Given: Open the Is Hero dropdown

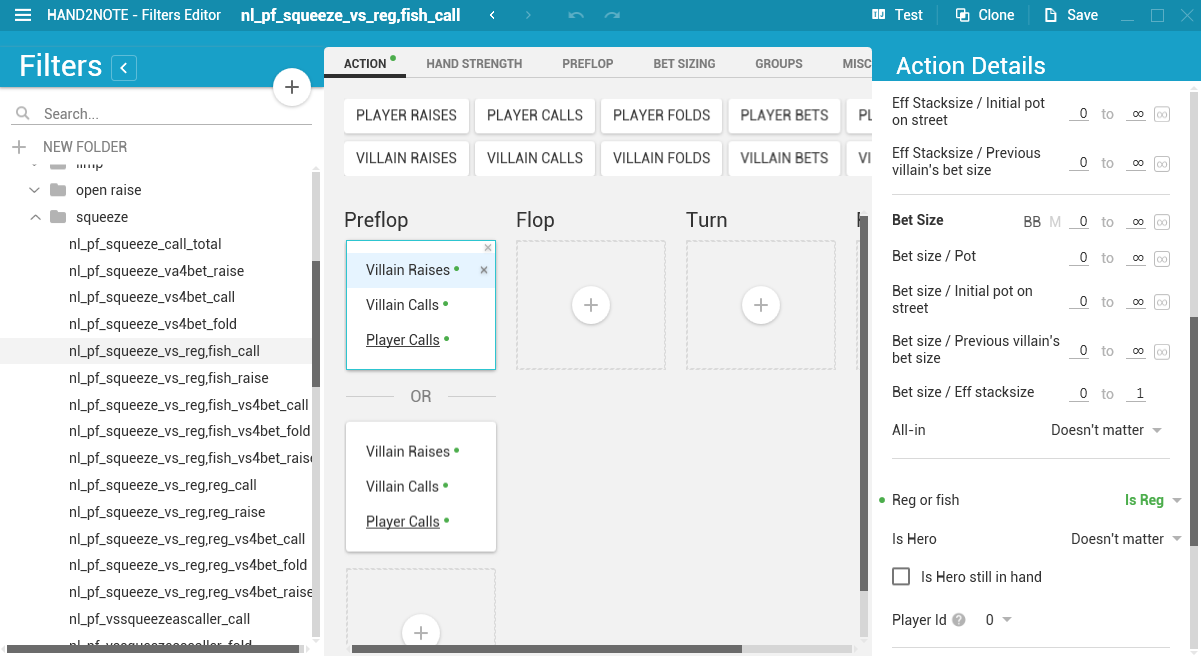Looking at the screenshot, I should click(1126, 539).
